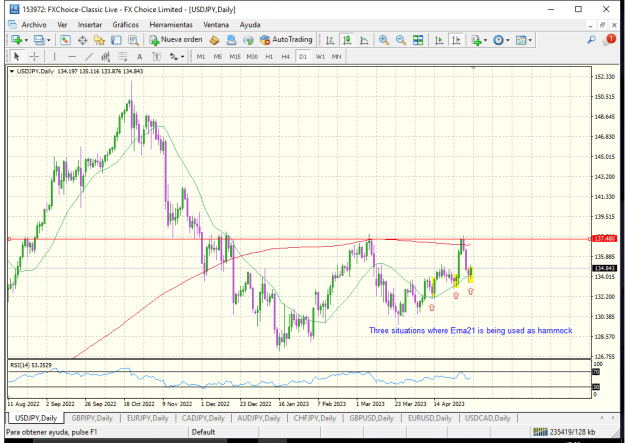Open the Insertar menu
This screenshot has height=443, width=625.
[90, 25]
